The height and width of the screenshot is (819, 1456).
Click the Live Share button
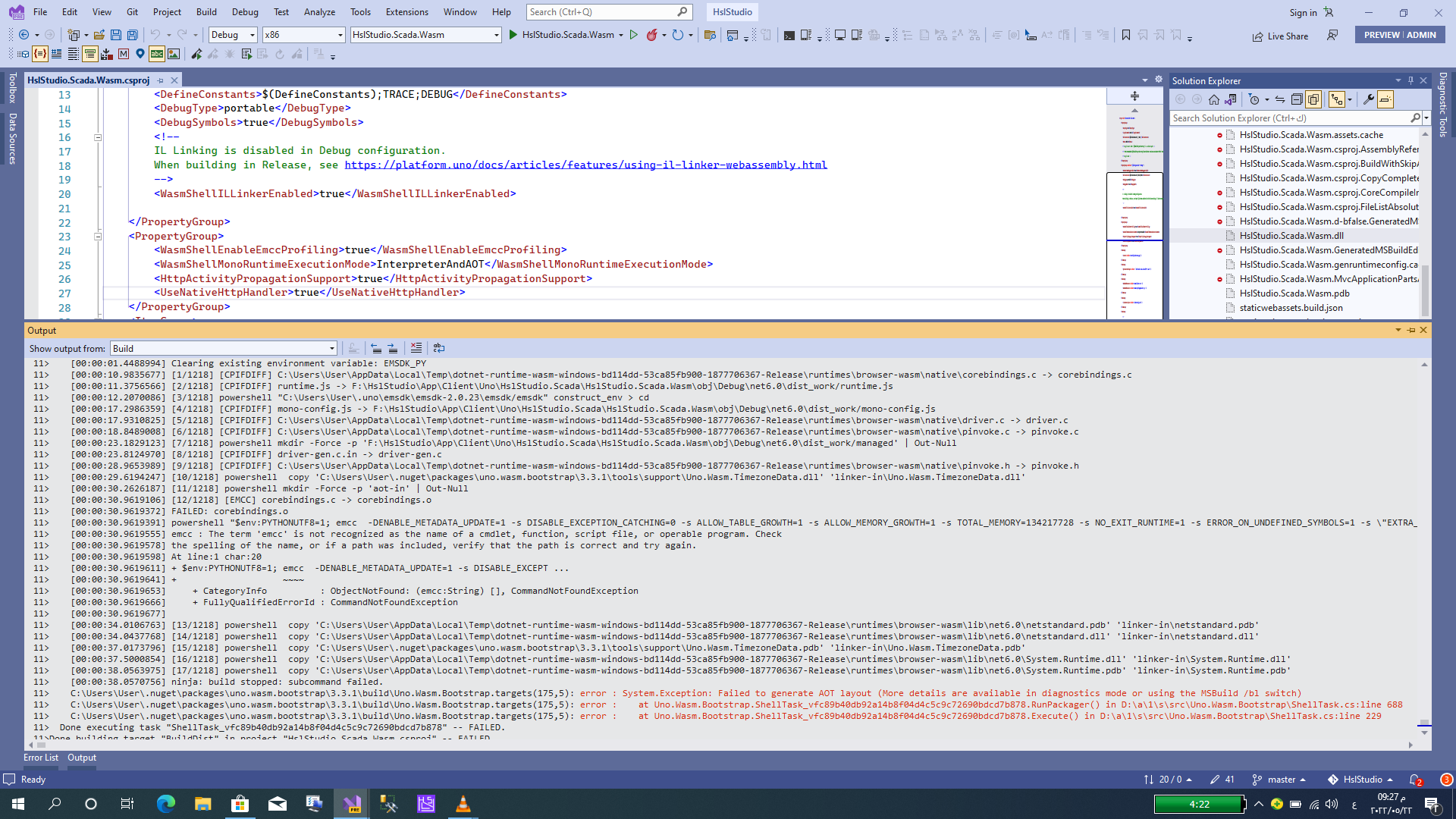point(1280,36)
